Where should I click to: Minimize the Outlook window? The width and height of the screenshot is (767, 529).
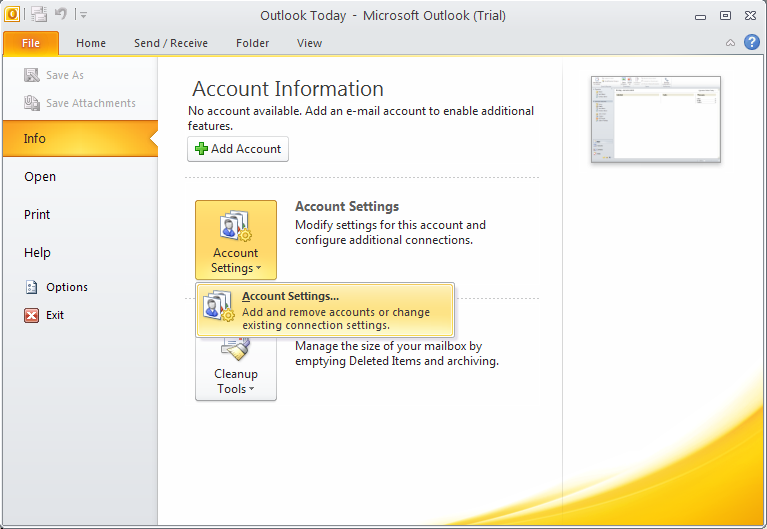pyautogui.click(x=700, y=16)
